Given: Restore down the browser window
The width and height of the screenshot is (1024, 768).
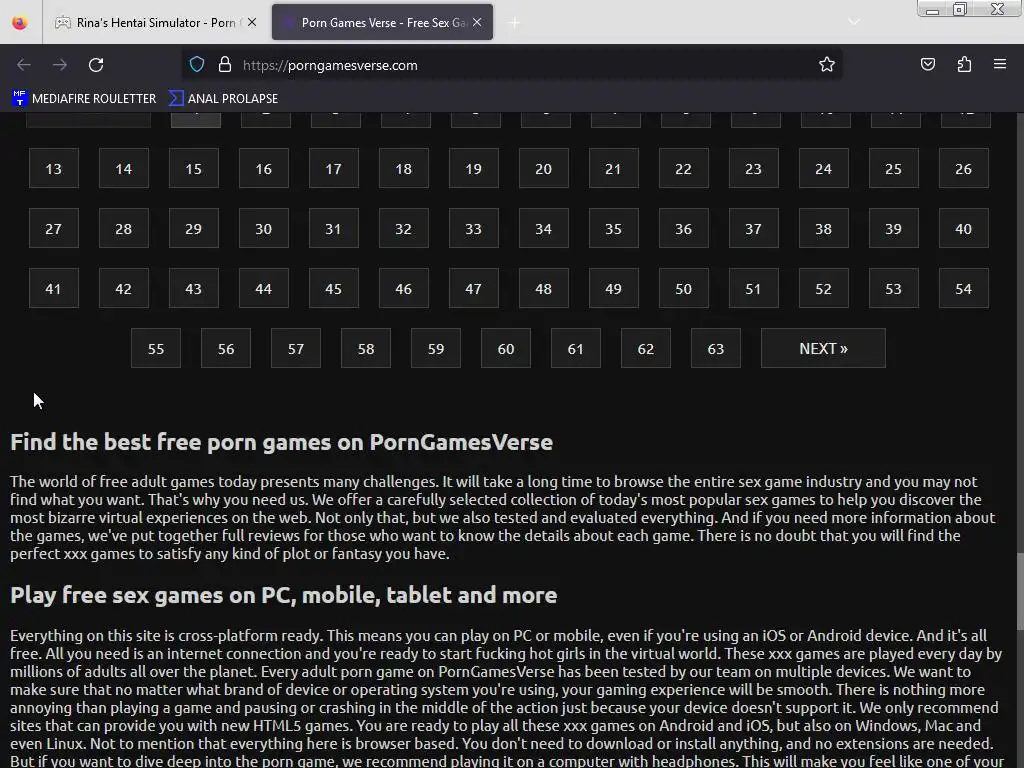Looking at the screenshot, I should point(960,9).
